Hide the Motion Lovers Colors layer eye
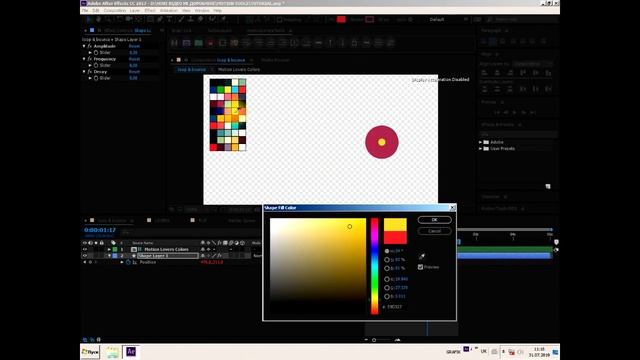This screenshot has height=360, width=640. [x=85, y=249]
